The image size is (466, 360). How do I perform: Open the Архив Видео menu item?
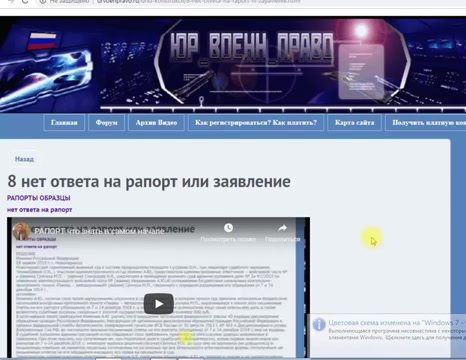point(156,123)
